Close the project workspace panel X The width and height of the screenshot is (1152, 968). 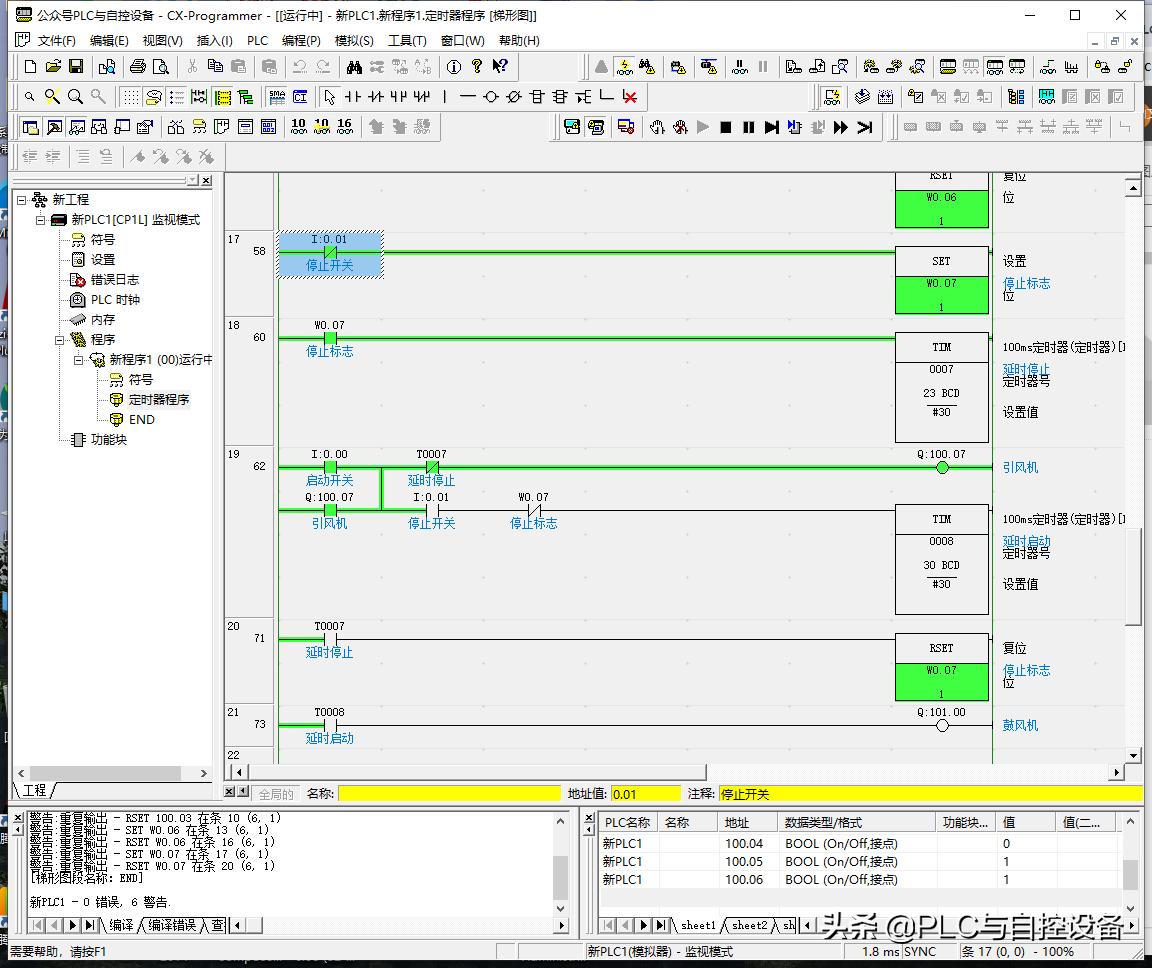pos(206,180)
